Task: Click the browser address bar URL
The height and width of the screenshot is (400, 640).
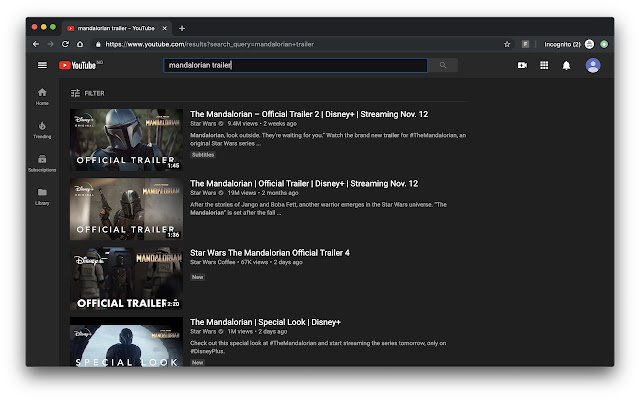Action: [209, 44]
